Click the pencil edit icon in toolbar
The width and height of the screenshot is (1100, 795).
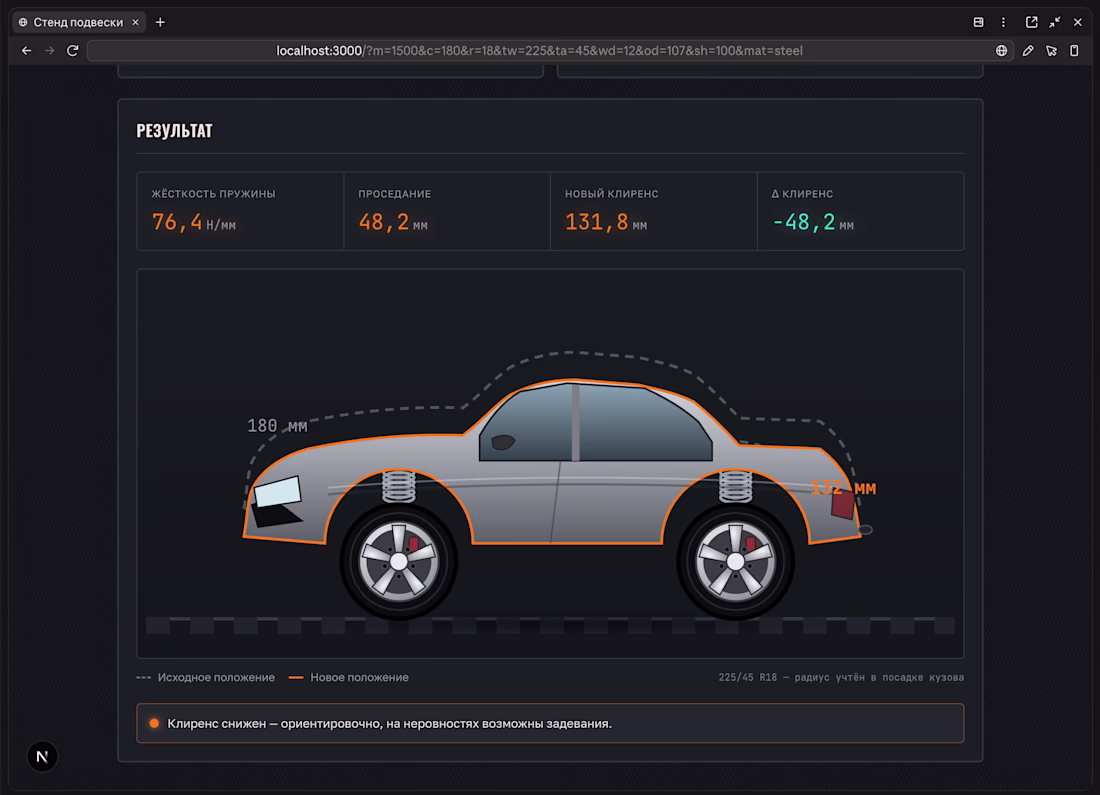[x=1028, y=51]
